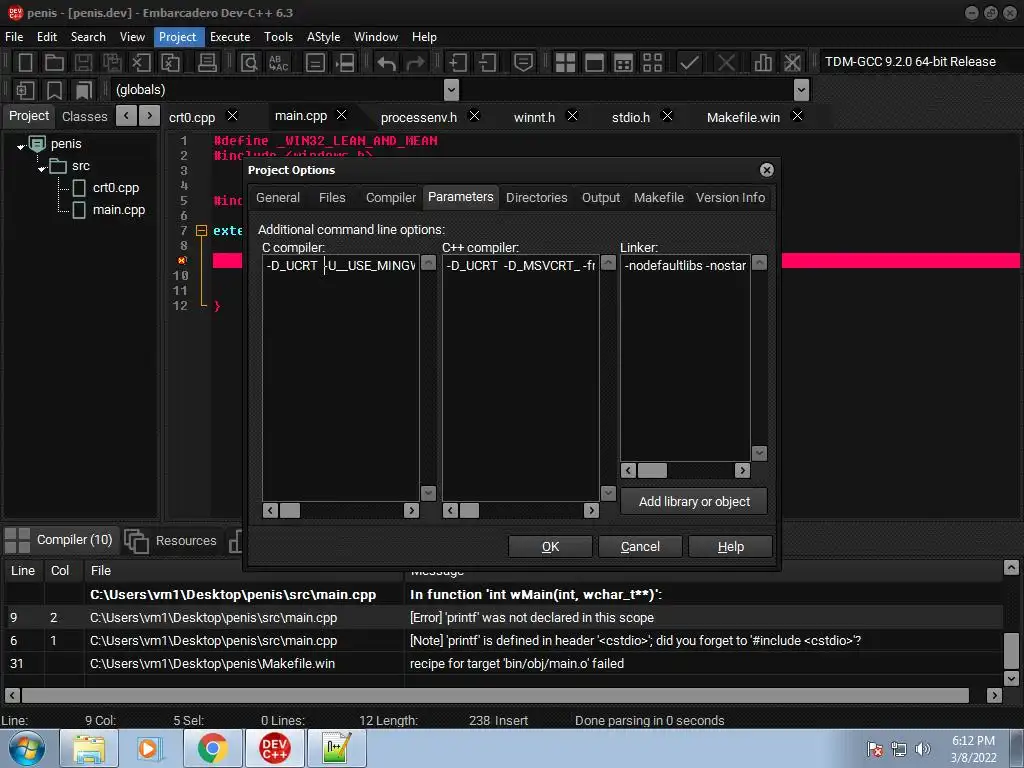The width and height of the screenshot is (1024, 768).
Task: Click inside the Linker options field
Action: click(685, 358)
